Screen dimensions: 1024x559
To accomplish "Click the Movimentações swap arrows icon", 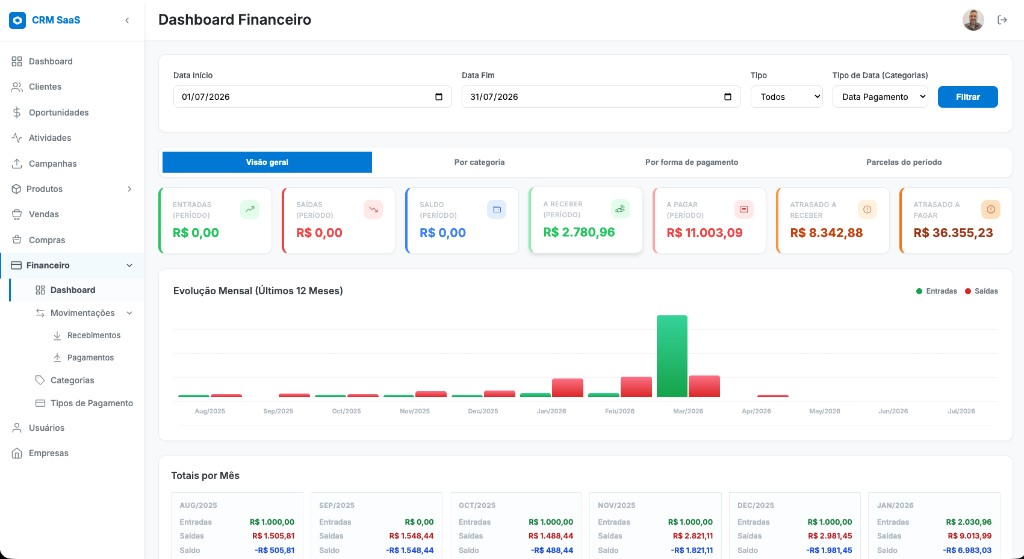I will point(40,313).
